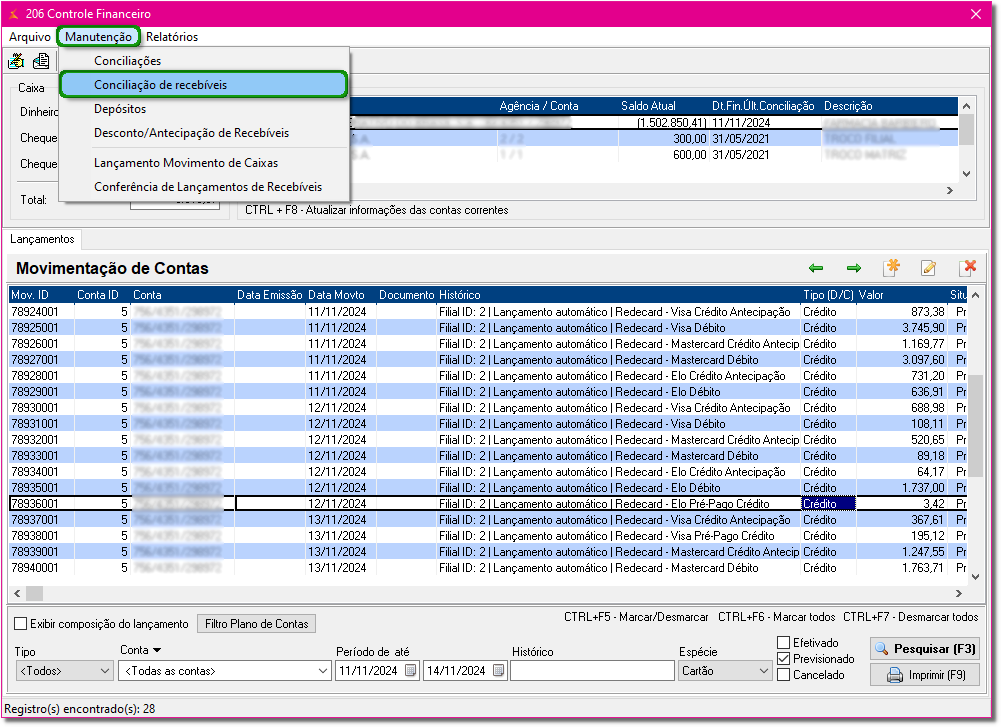This screenshot has height=727, width=1001.
Task: Open the Conta accounts dropdown
Action: (319, 671)
